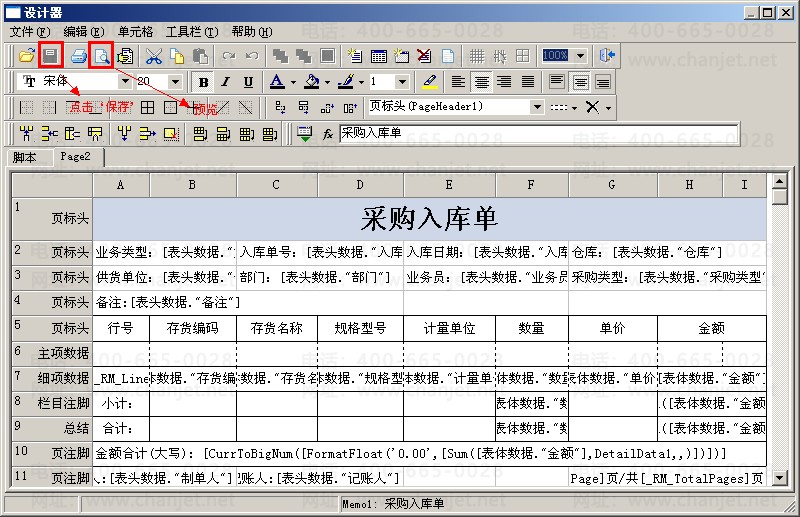800x517 pixels.
Task: Apply outer frame border icon
Action: [x=170, y=107]
